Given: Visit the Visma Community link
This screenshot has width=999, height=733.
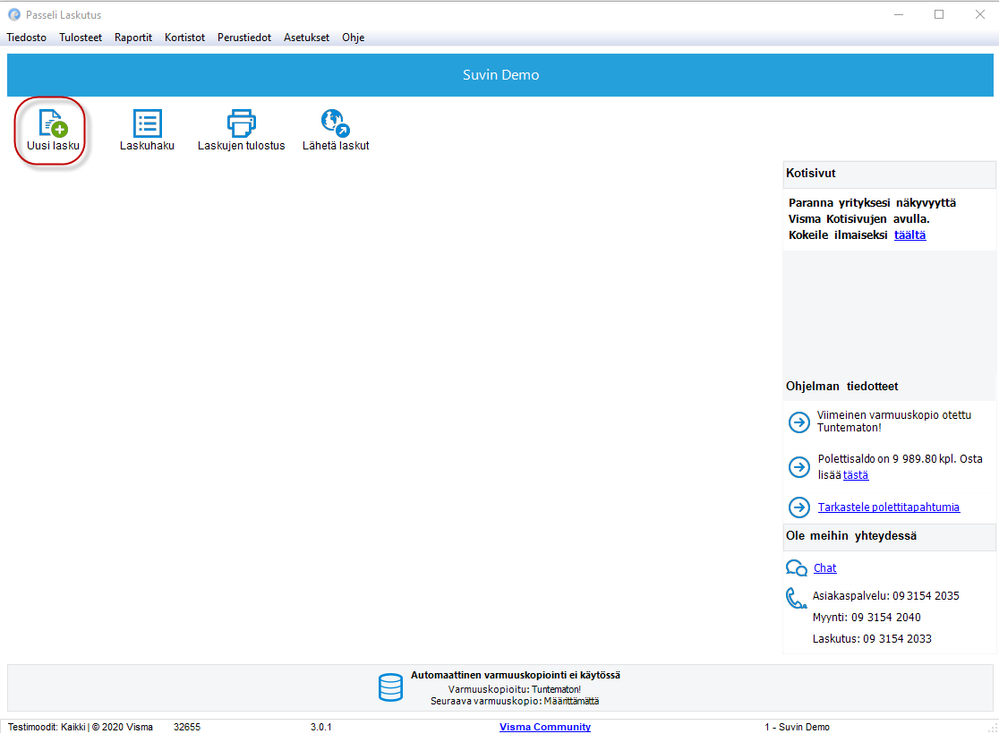Looking at the screenshot, I should tap(545, 727).
